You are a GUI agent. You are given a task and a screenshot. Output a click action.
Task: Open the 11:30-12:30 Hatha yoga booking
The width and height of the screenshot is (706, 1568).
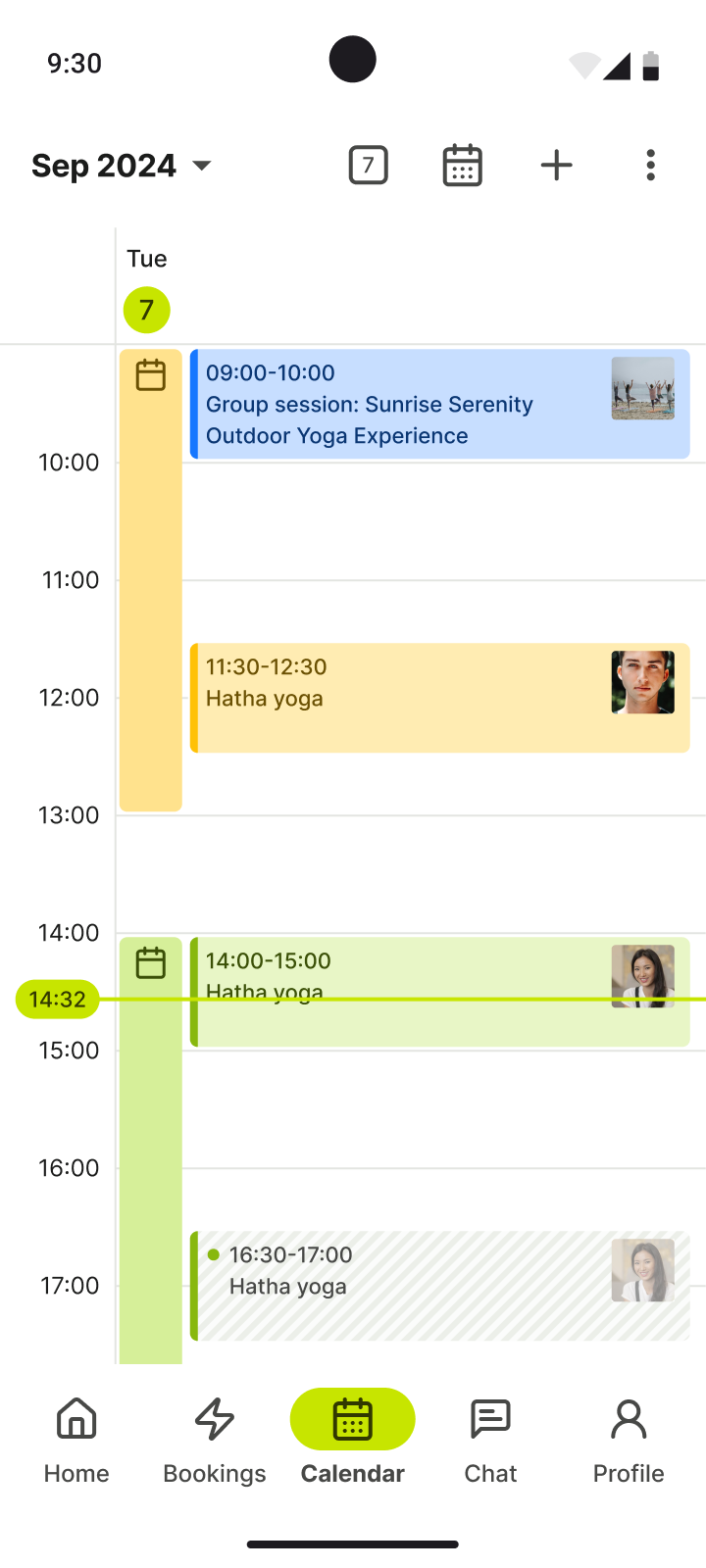click(440, 698)
